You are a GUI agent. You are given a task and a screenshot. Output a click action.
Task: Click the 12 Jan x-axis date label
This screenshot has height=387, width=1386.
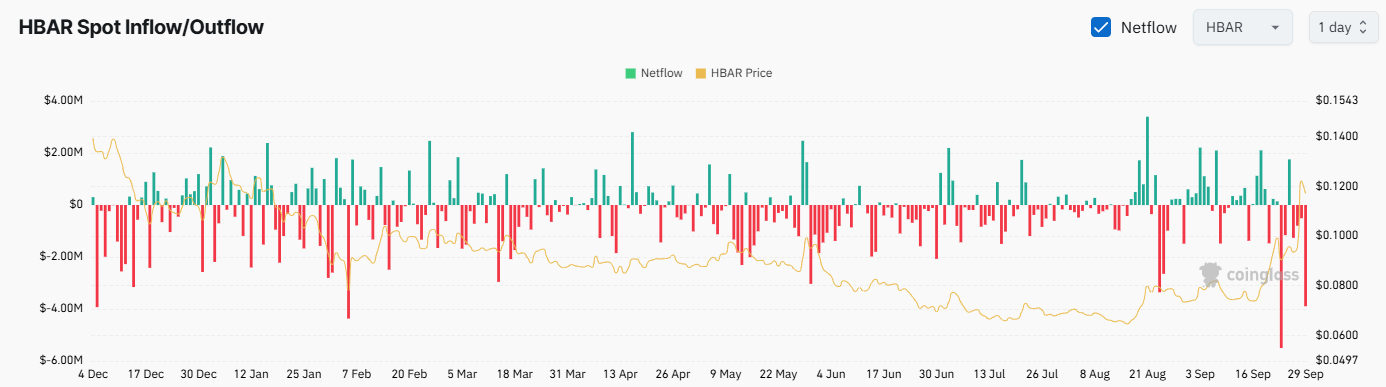(x=251, y=374)
